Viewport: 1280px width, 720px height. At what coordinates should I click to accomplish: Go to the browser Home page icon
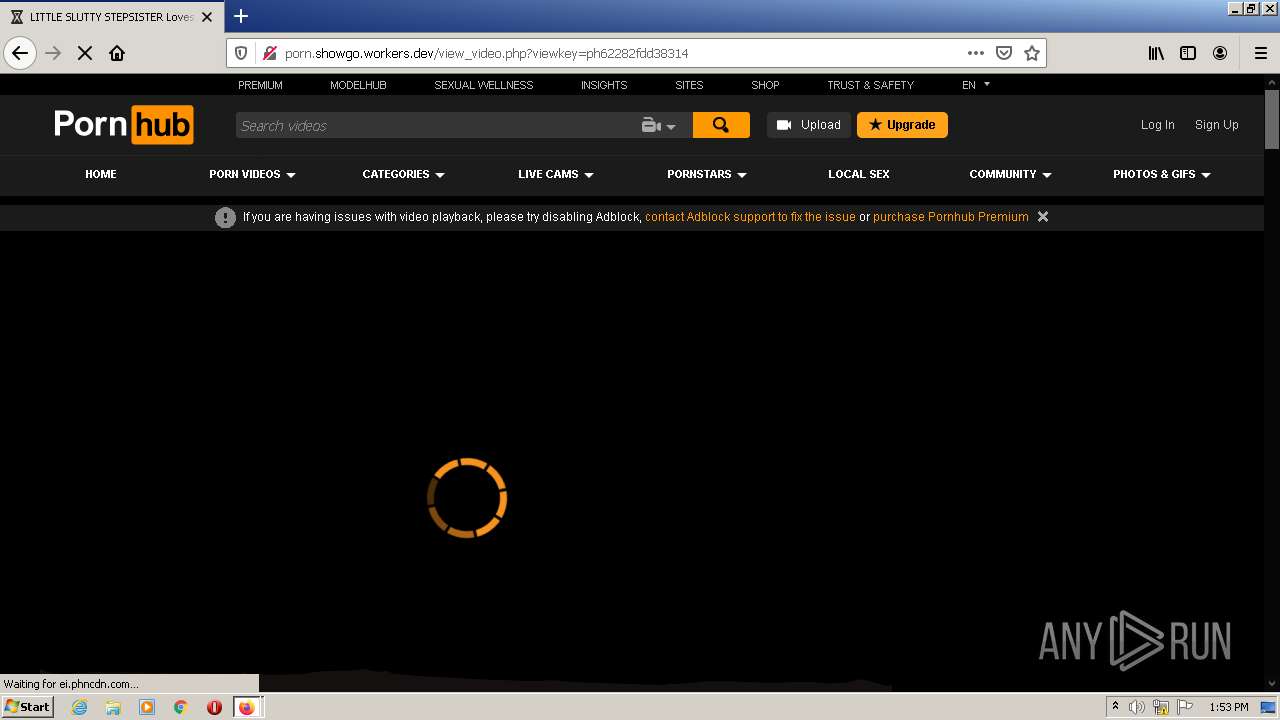(117, 53)
